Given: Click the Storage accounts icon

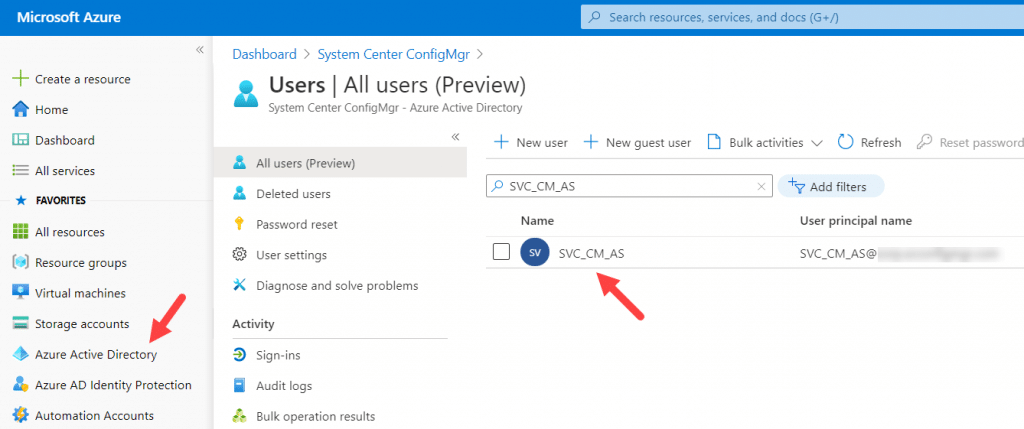Looking at the screenshot, I should (x=21, y=324).
